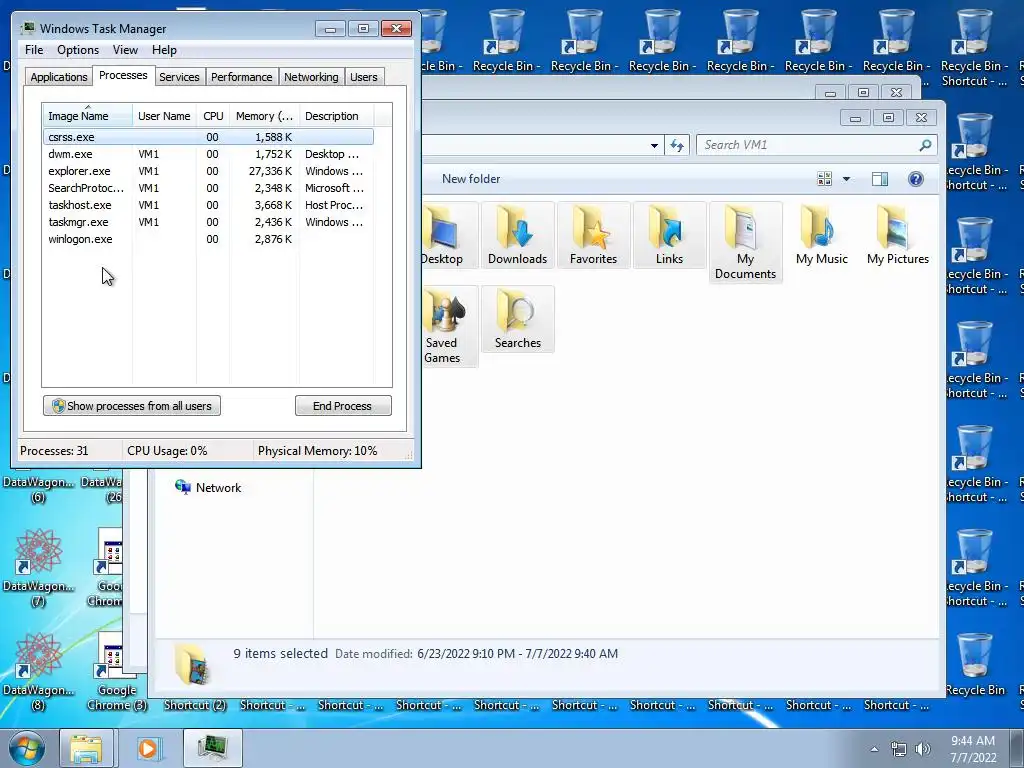Image resolution: width=1024 pixels, height=768 pixels.
Task: Select the explorer.exe process row
Action: pyautogui.click(x=208, y=171)
